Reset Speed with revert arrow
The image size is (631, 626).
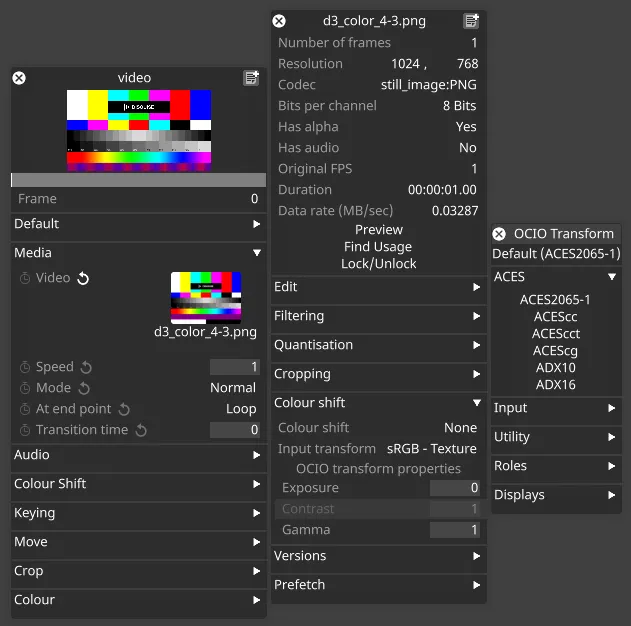click(86, 367)
